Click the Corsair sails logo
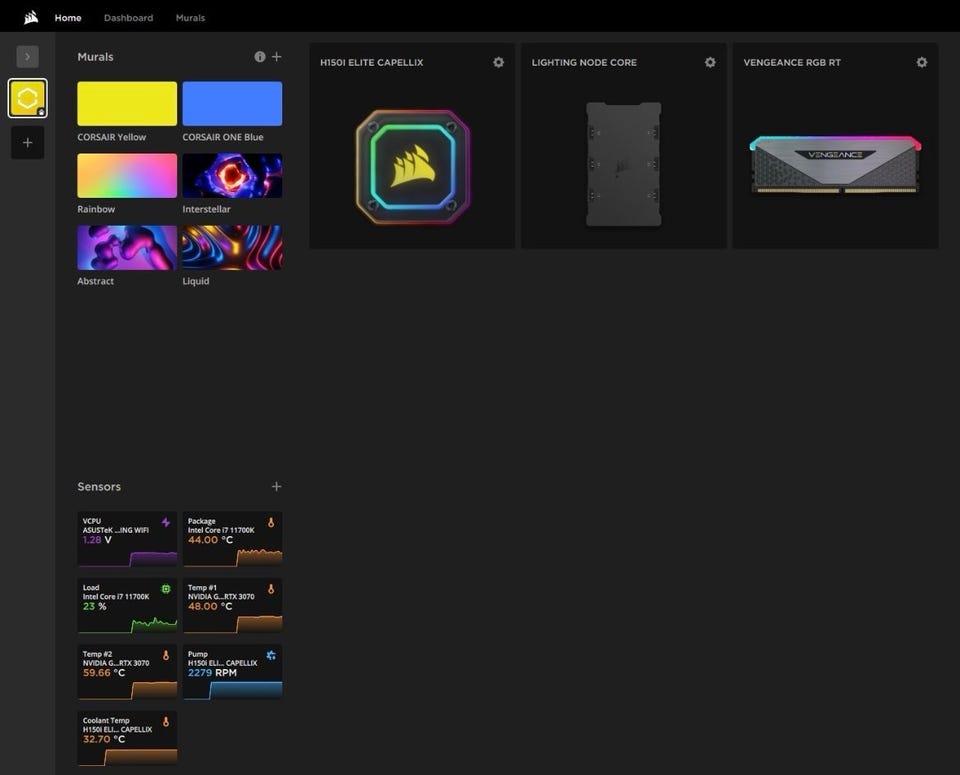 click(31, 18)
